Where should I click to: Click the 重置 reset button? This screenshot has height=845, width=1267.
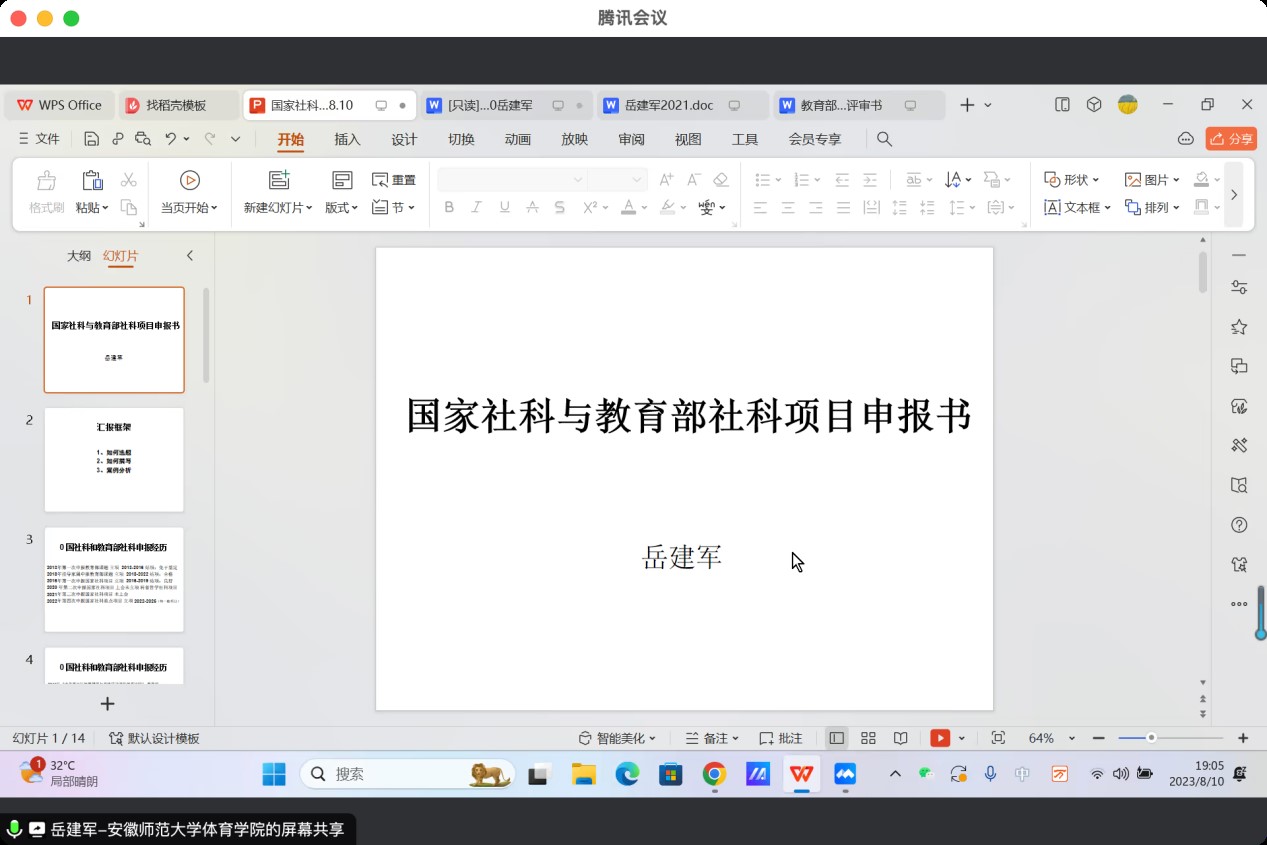(x=394, y=180)
